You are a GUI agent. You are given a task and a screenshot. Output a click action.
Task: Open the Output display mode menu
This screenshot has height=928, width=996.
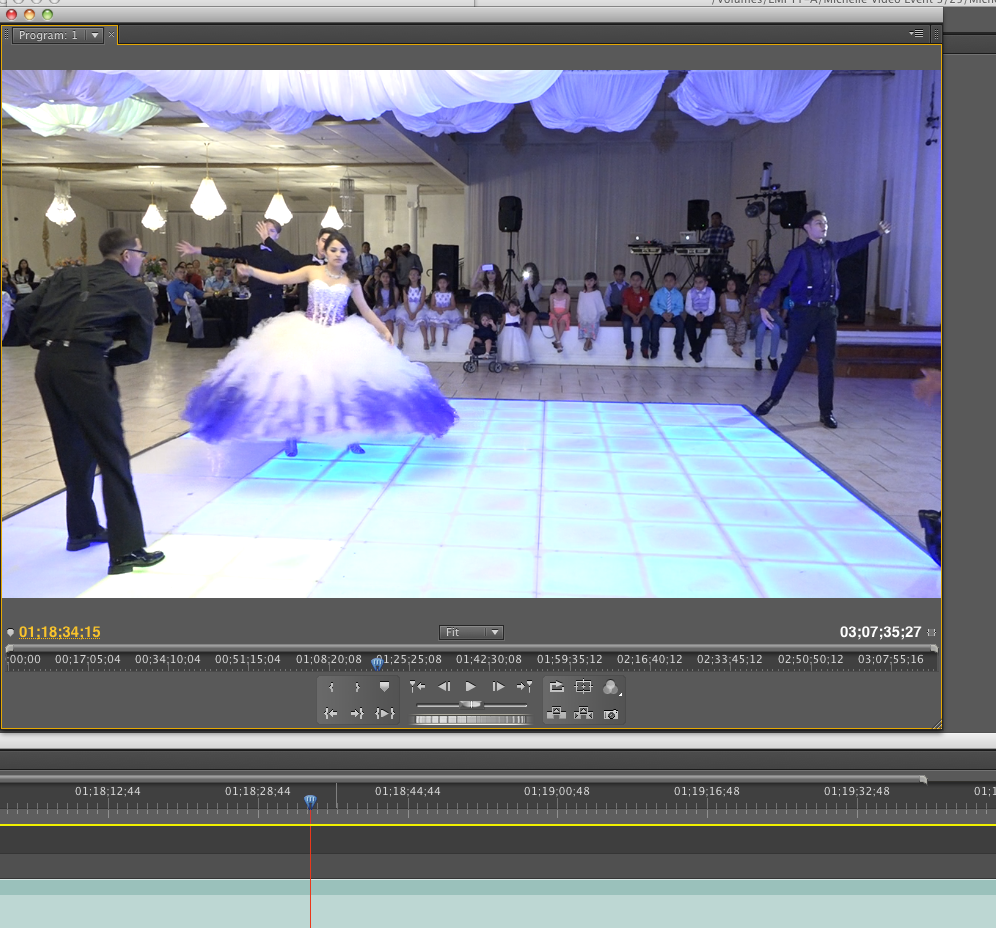click(611, 687)
